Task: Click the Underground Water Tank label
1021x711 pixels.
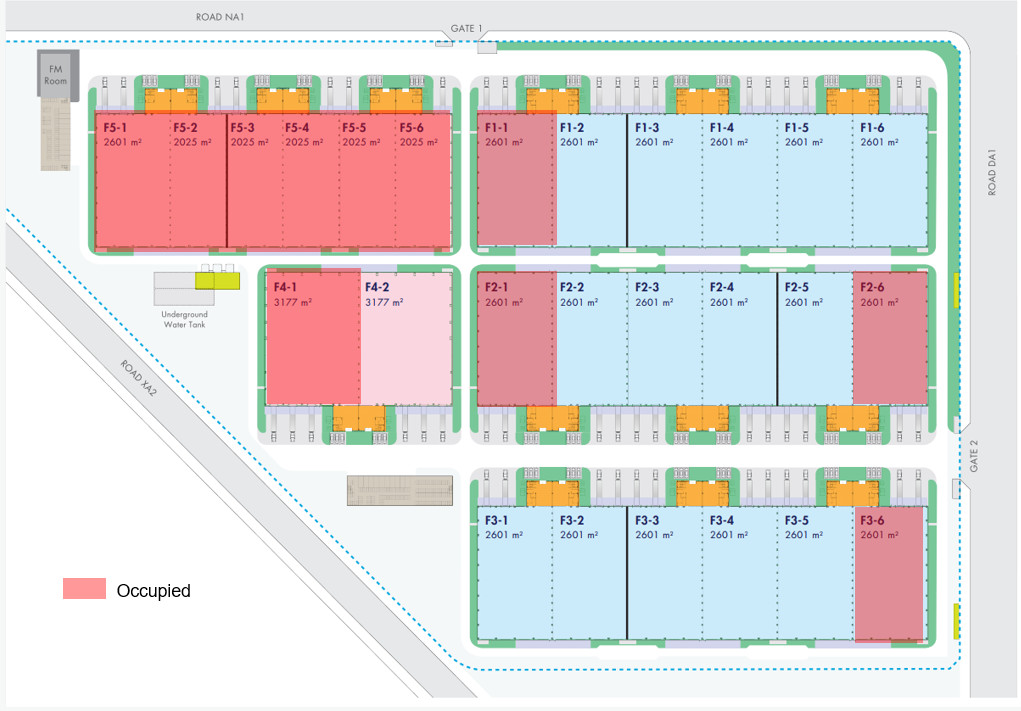Action: click(184, 319)
